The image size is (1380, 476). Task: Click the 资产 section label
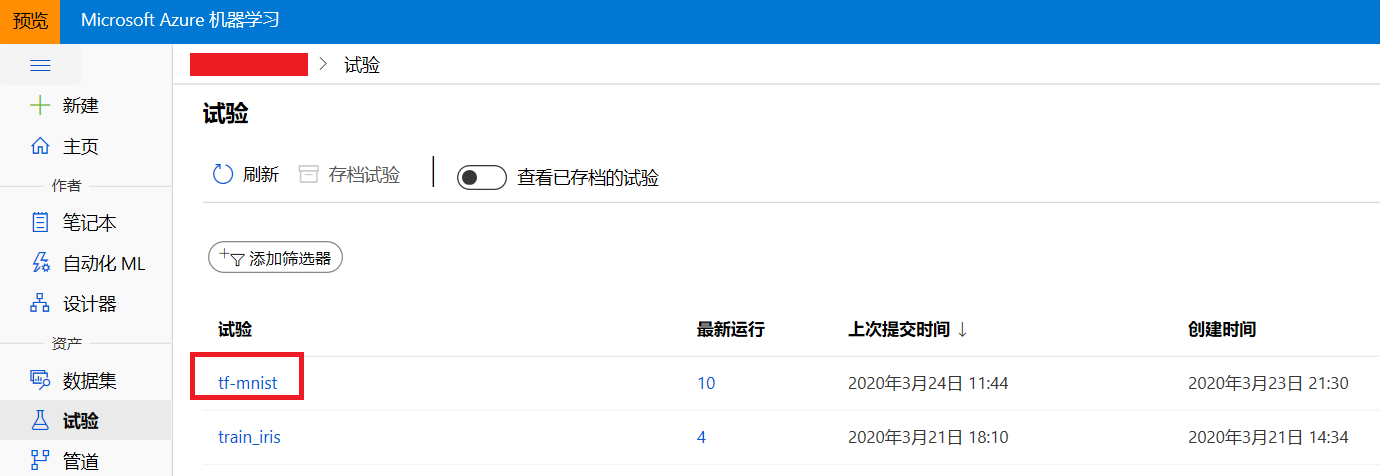66,342
